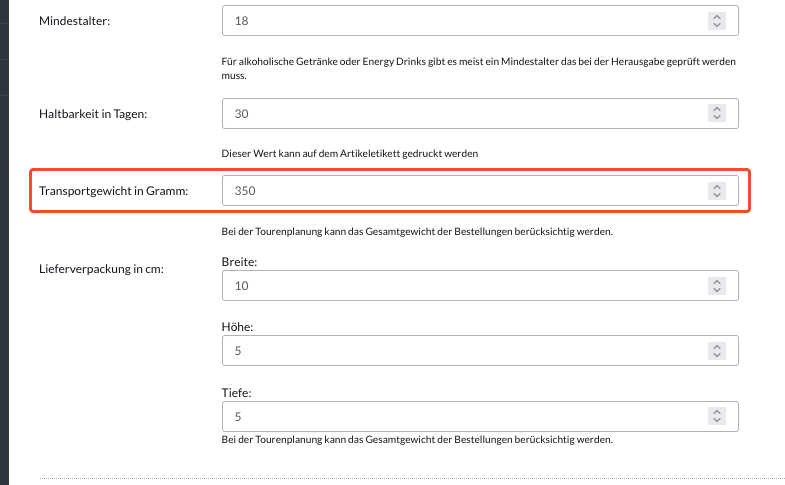Click the Tiefe field spinner arrows

tap(717, 416)
